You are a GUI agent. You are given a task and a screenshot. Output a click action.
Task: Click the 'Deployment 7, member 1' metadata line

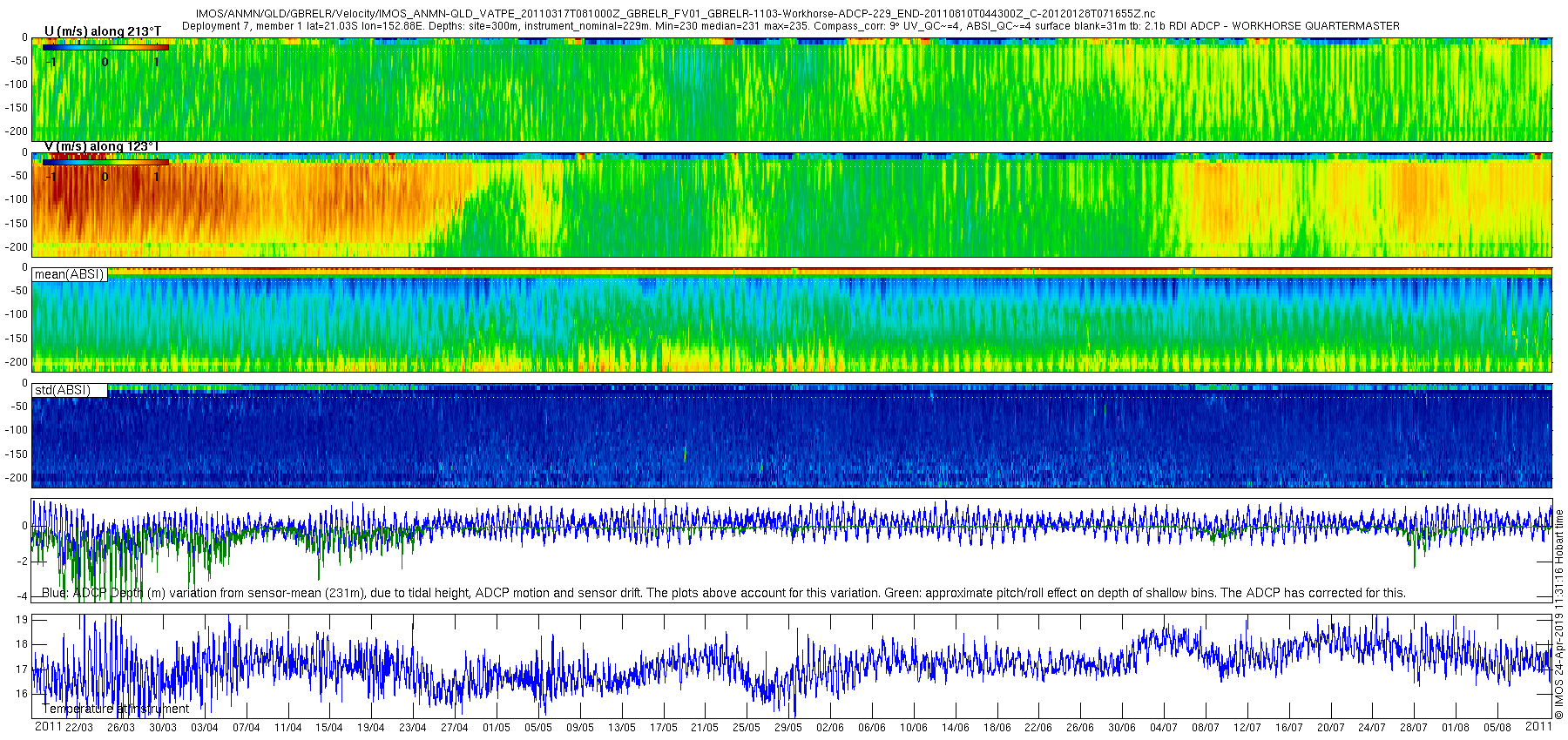(791, 26)
